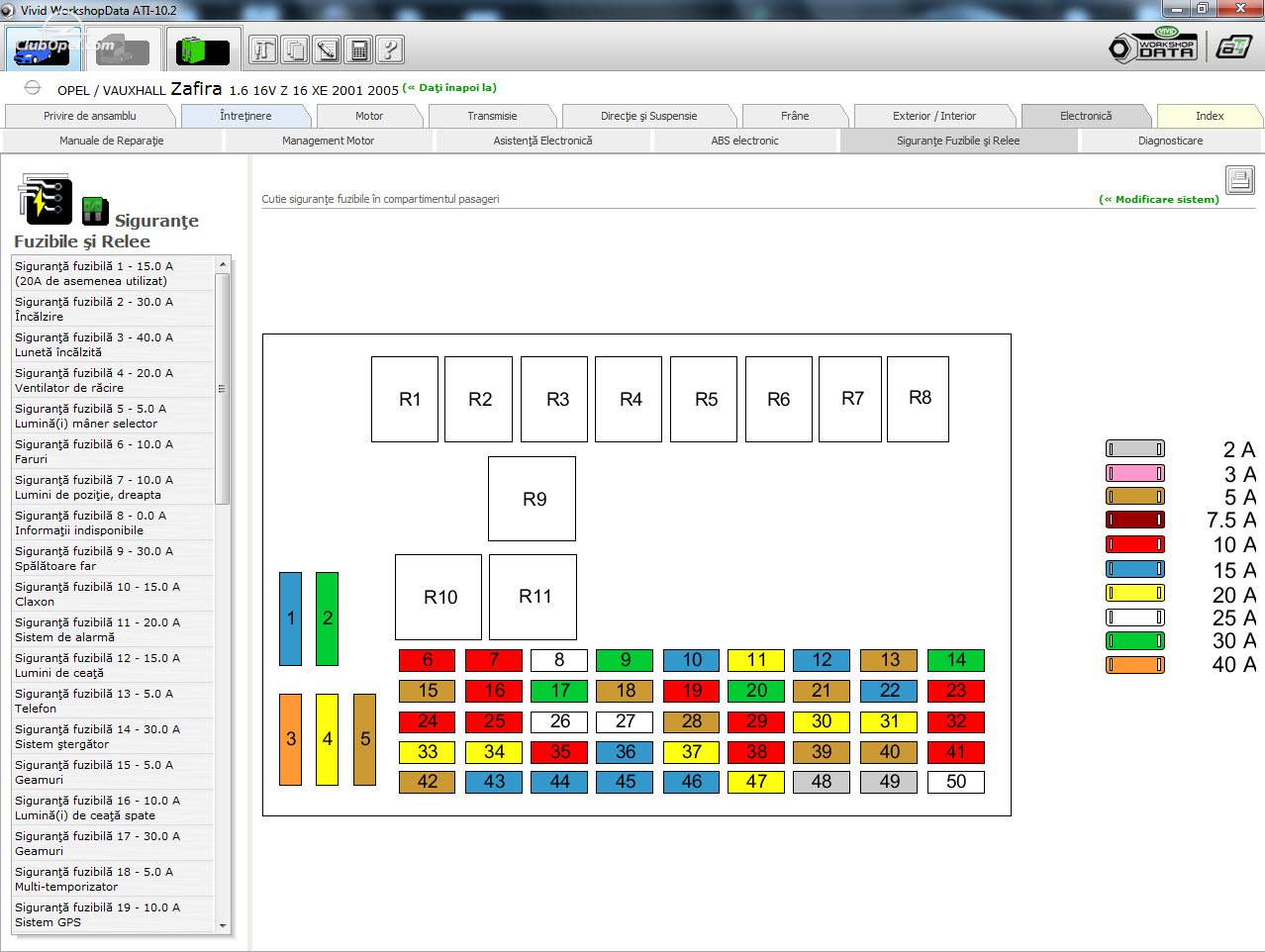Select Siguranță fuzibilă 4 Ventilator de răcire

[113, 380]
